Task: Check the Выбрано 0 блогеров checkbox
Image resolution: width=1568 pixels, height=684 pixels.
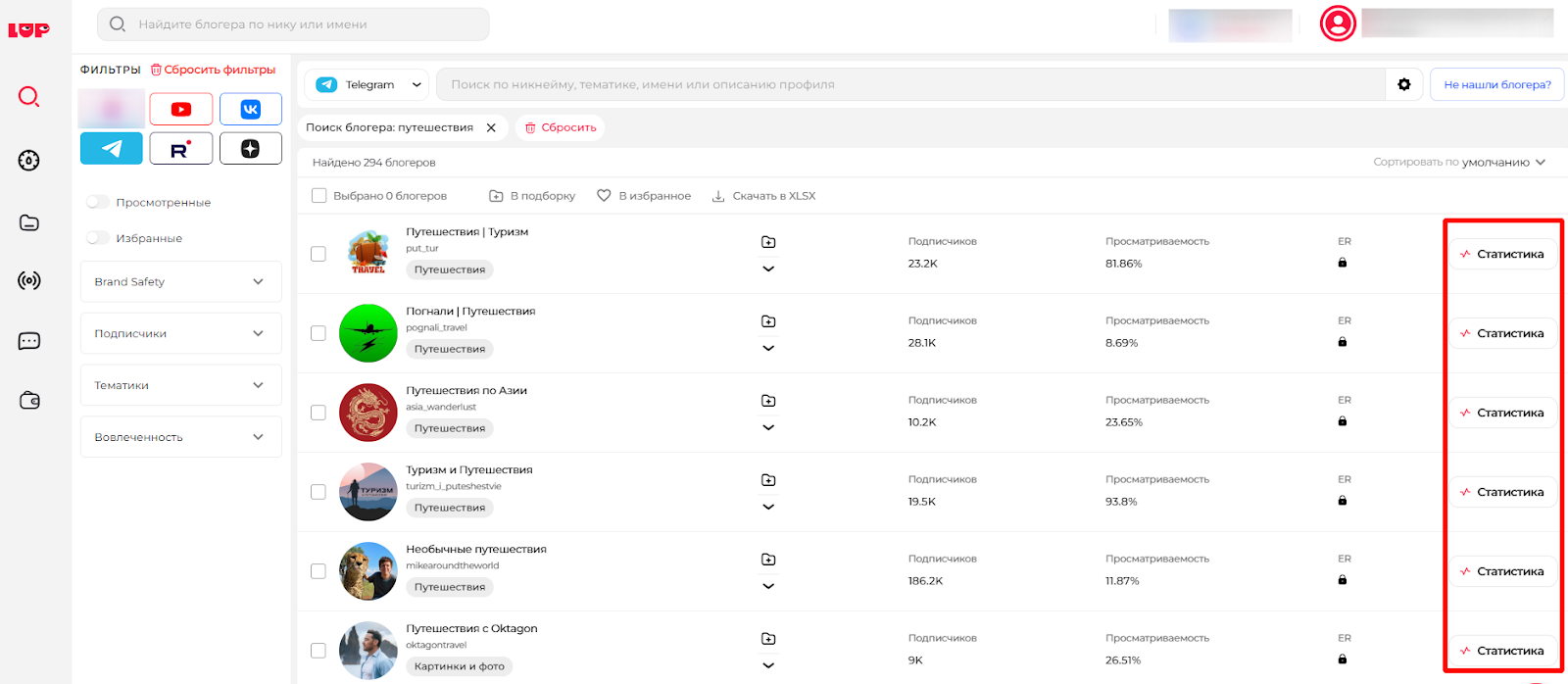Action: pyautogui.click(x=319, y=196)
